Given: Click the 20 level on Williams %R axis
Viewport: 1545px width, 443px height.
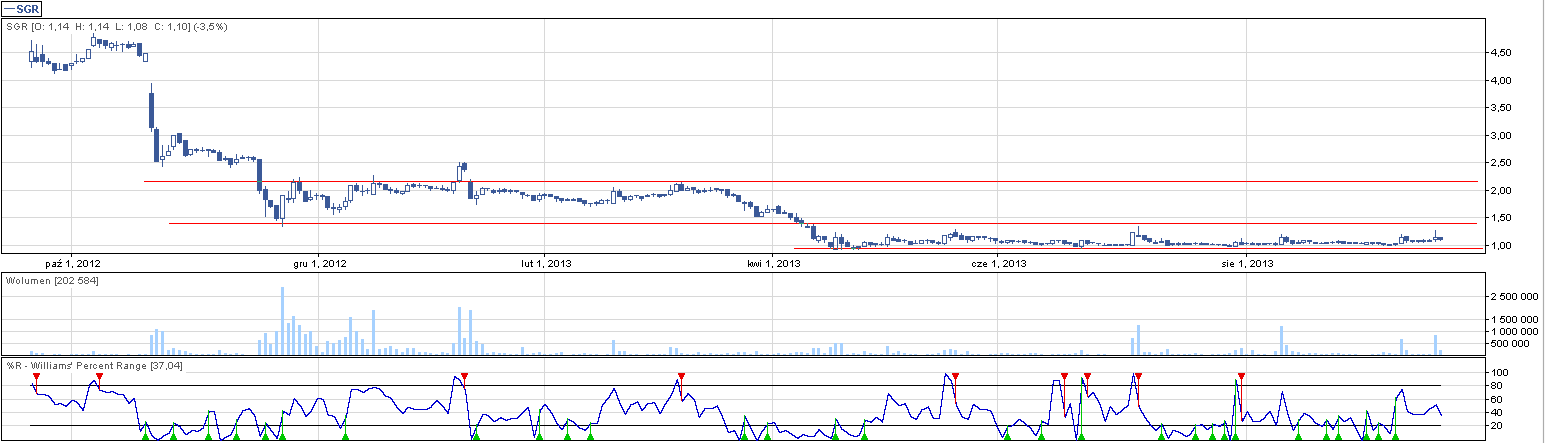Looking at the screenshot, I should (x=1497, y=425).
